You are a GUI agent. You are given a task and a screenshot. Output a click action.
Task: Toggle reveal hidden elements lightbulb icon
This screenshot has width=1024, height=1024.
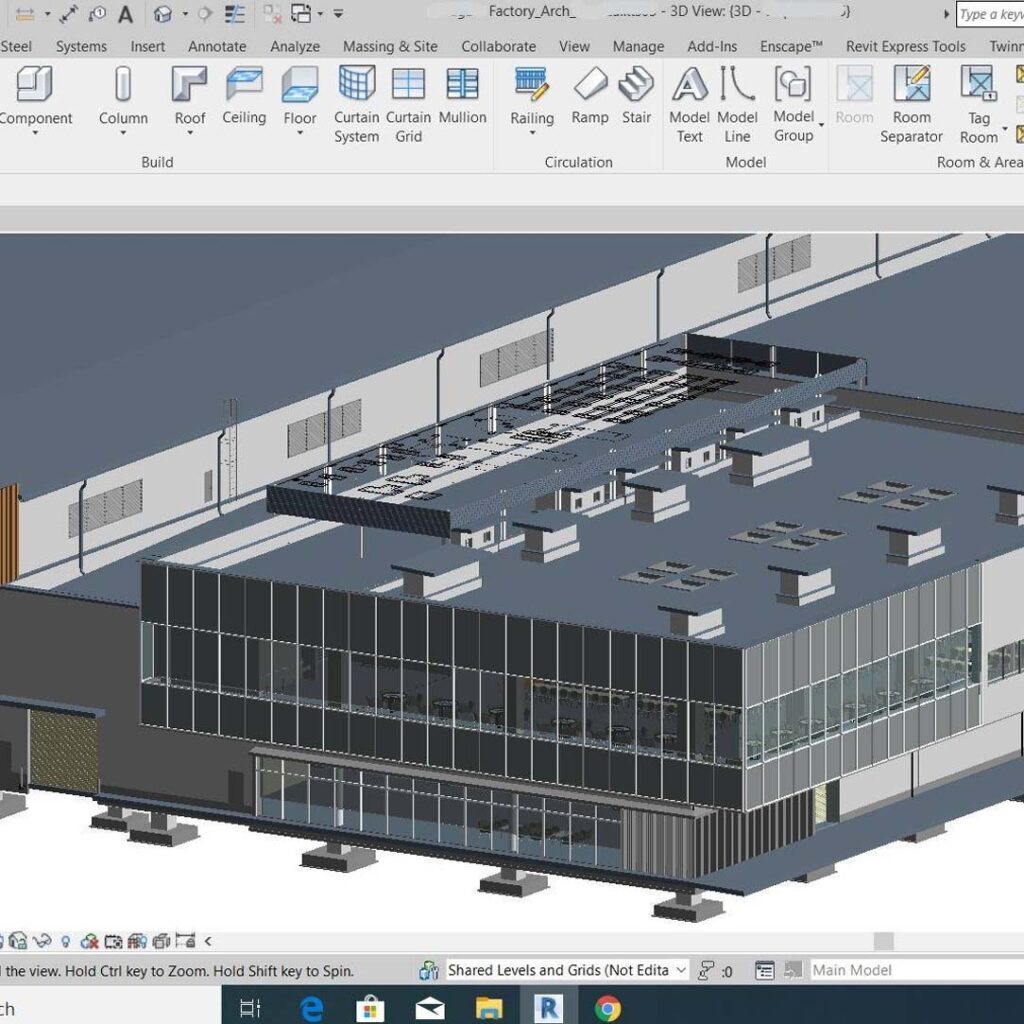[66, 941]
